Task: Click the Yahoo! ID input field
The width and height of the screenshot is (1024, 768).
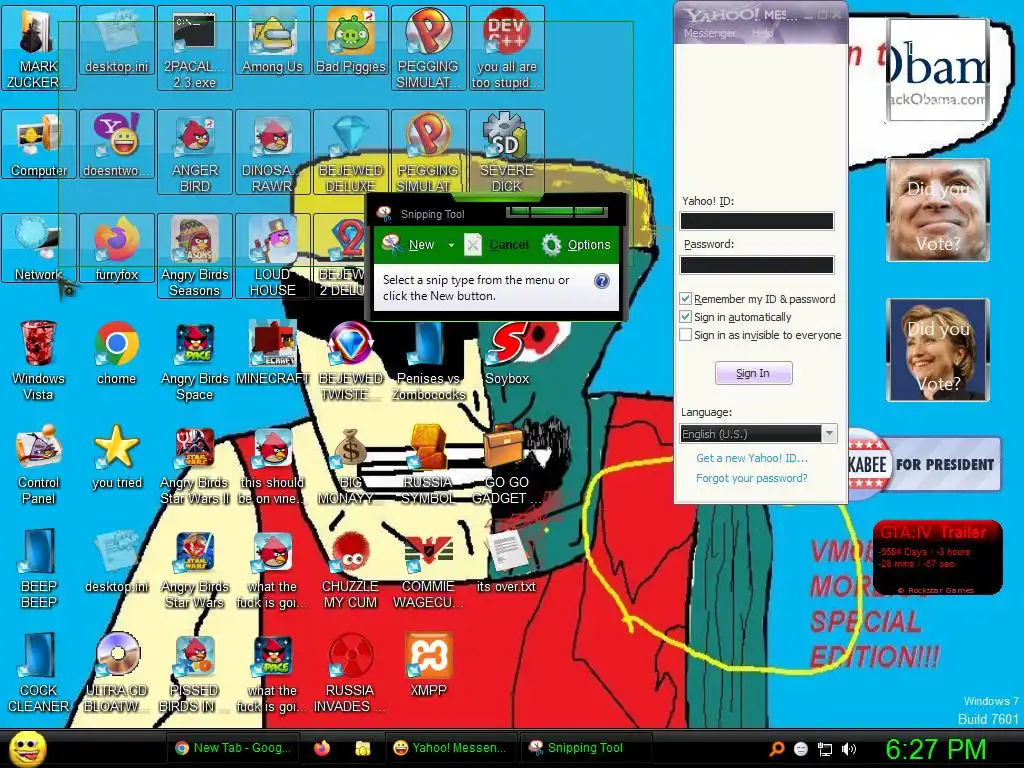Action: point(757,221)
